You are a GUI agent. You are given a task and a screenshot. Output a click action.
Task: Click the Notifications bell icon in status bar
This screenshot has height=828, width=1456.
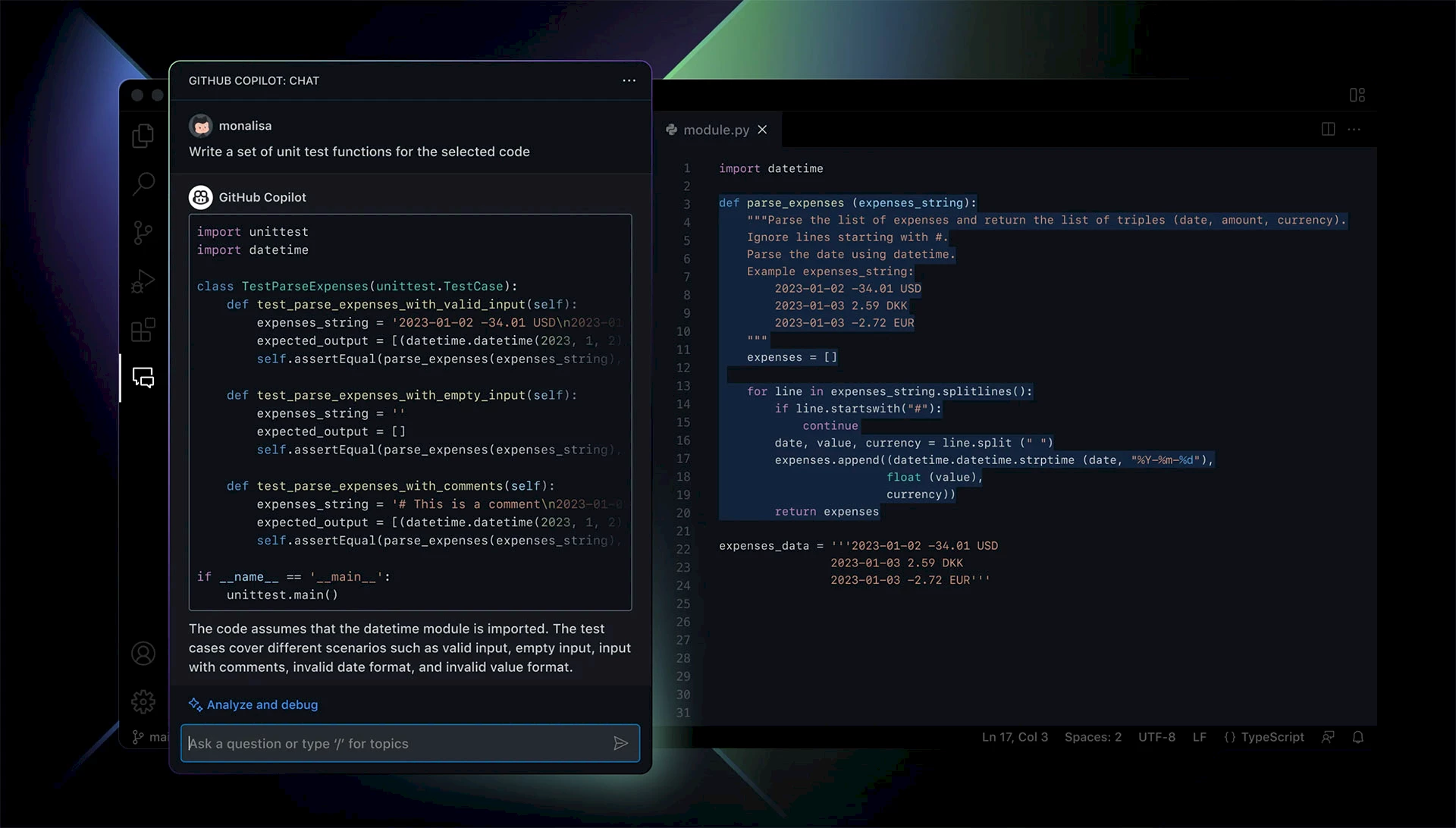click(x=1358, y=737)
